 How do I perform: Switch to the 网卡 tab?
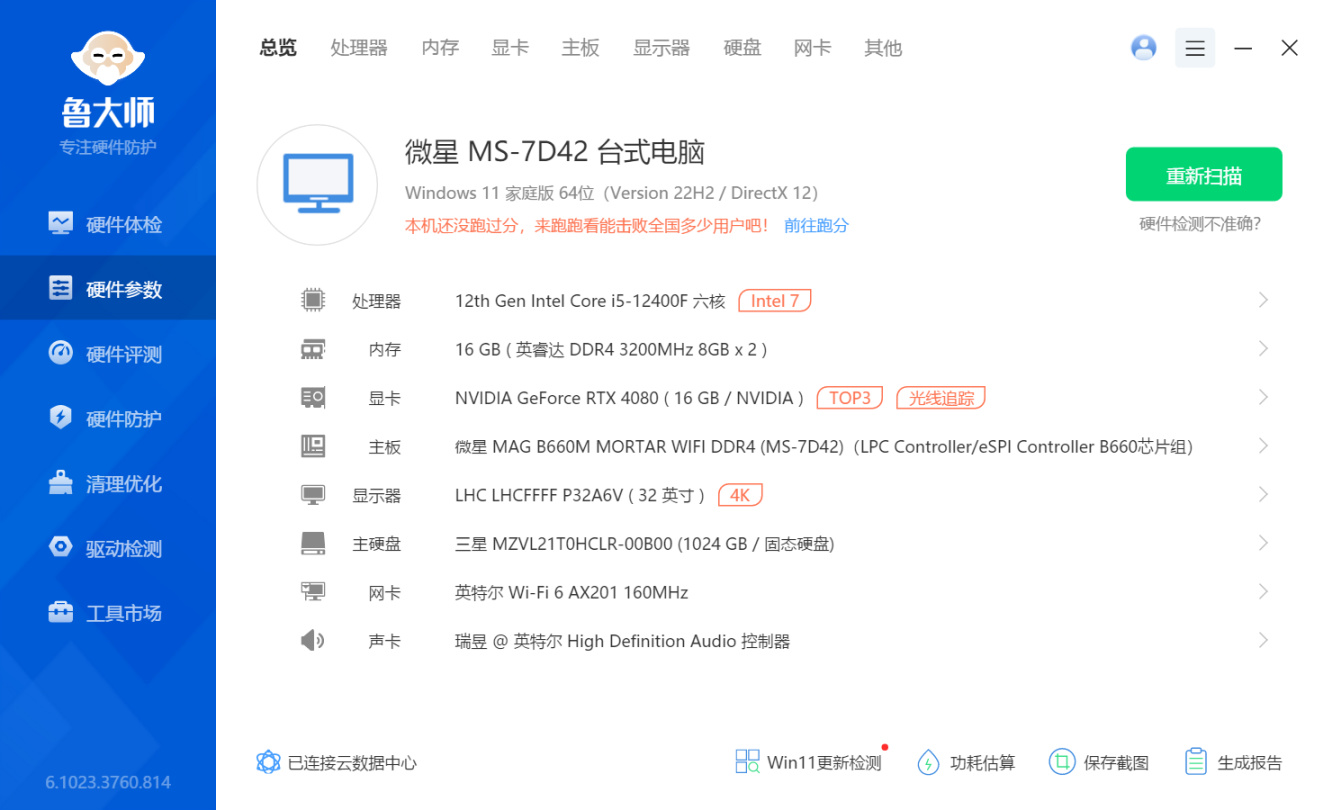[812, 48]
